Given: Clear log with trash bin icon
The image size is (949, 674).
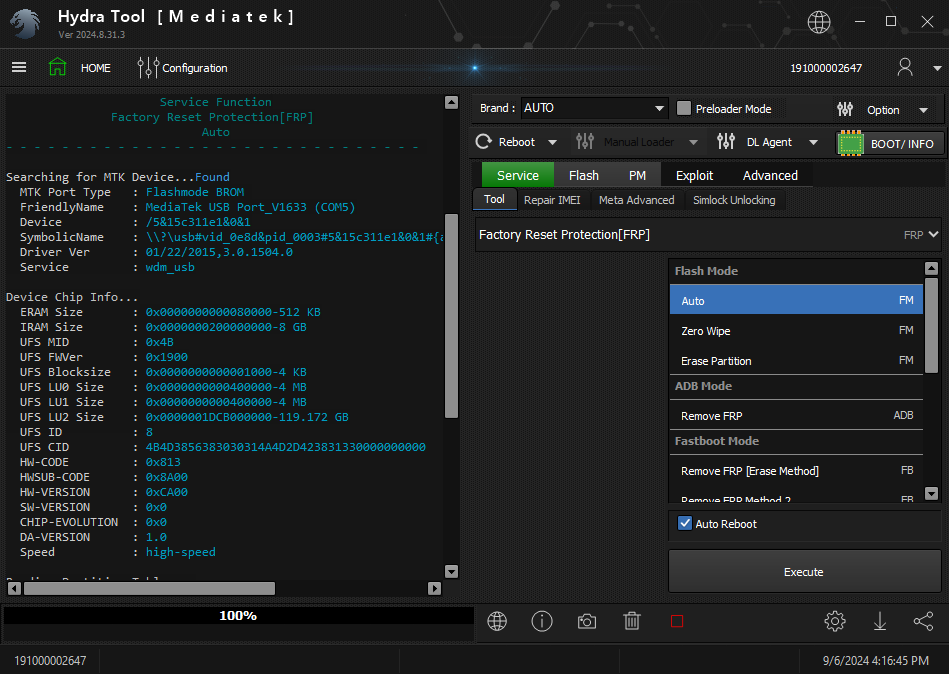Looking at the screenshot, I should click(x=632, y=621).
